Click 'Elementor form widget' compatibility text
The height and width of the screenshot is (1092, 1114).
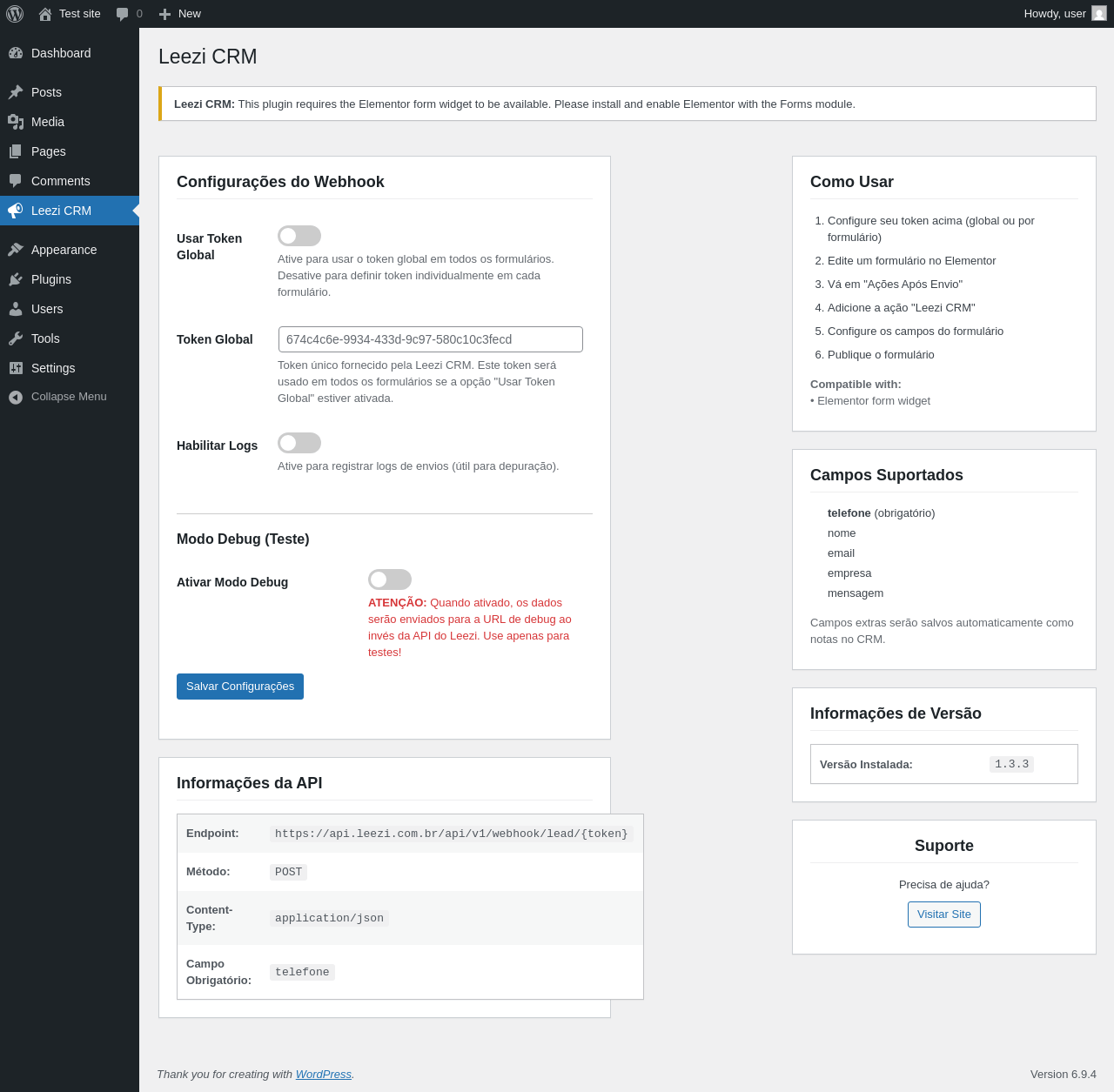[x=874, y=401]
